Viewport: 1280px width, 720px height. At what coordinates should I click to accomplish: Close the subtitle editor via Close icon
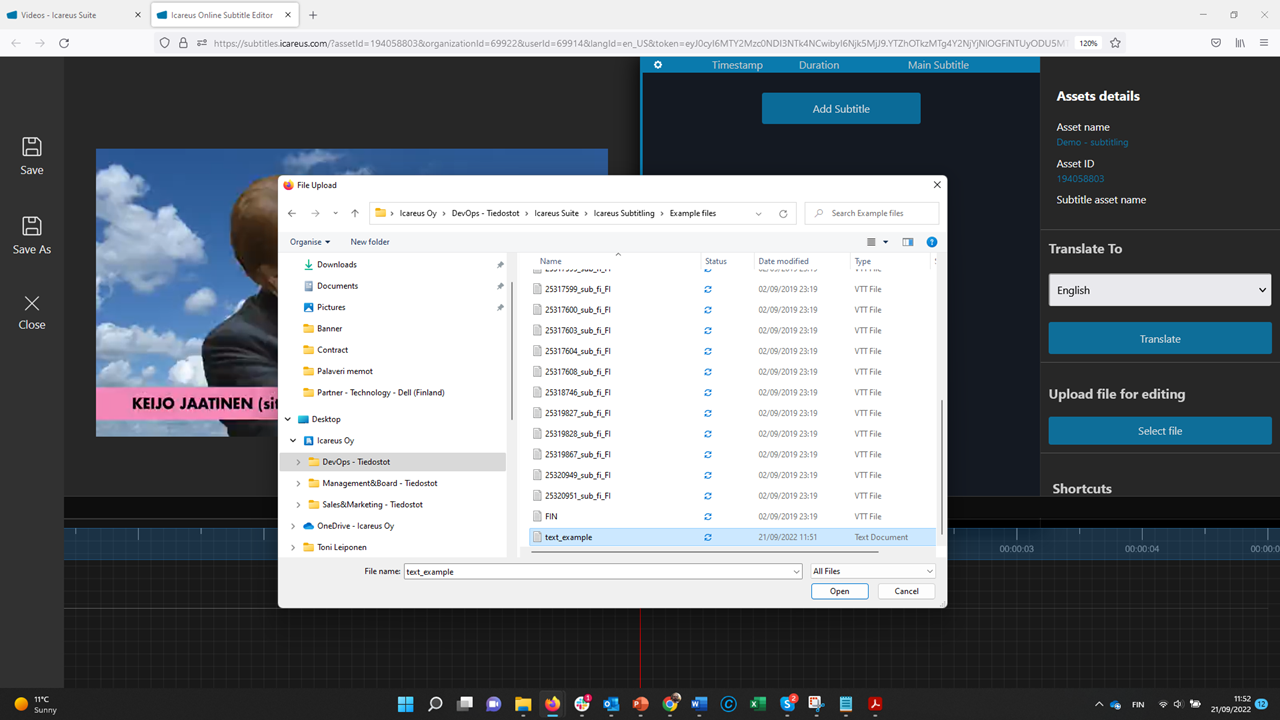pos(32,303)
